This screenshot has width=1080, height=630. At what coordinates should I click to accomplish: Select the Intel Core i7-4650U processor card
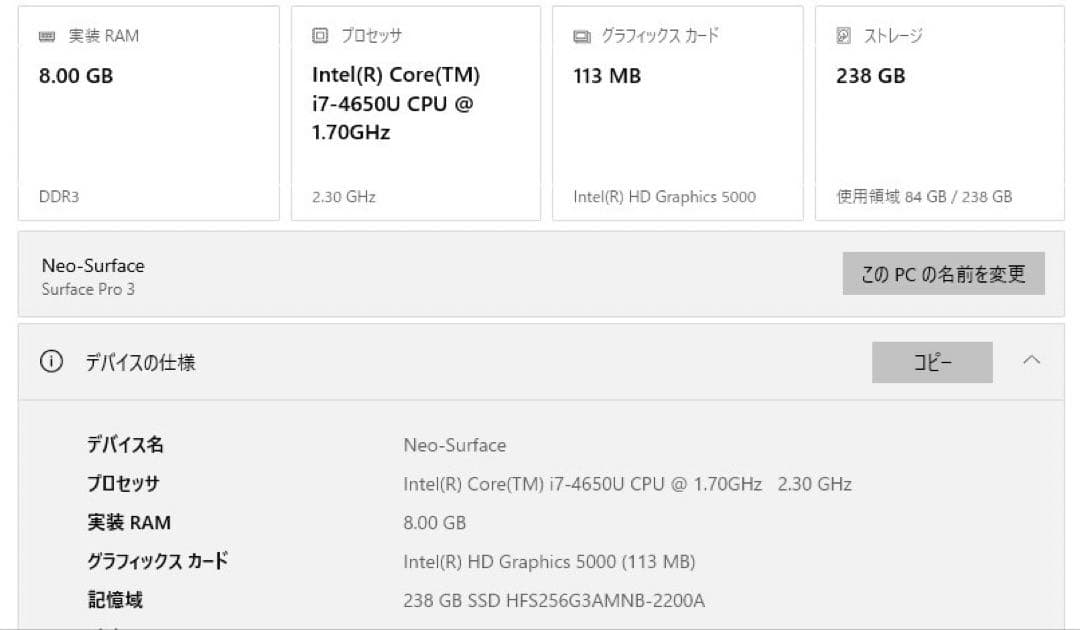pos(416,110)
